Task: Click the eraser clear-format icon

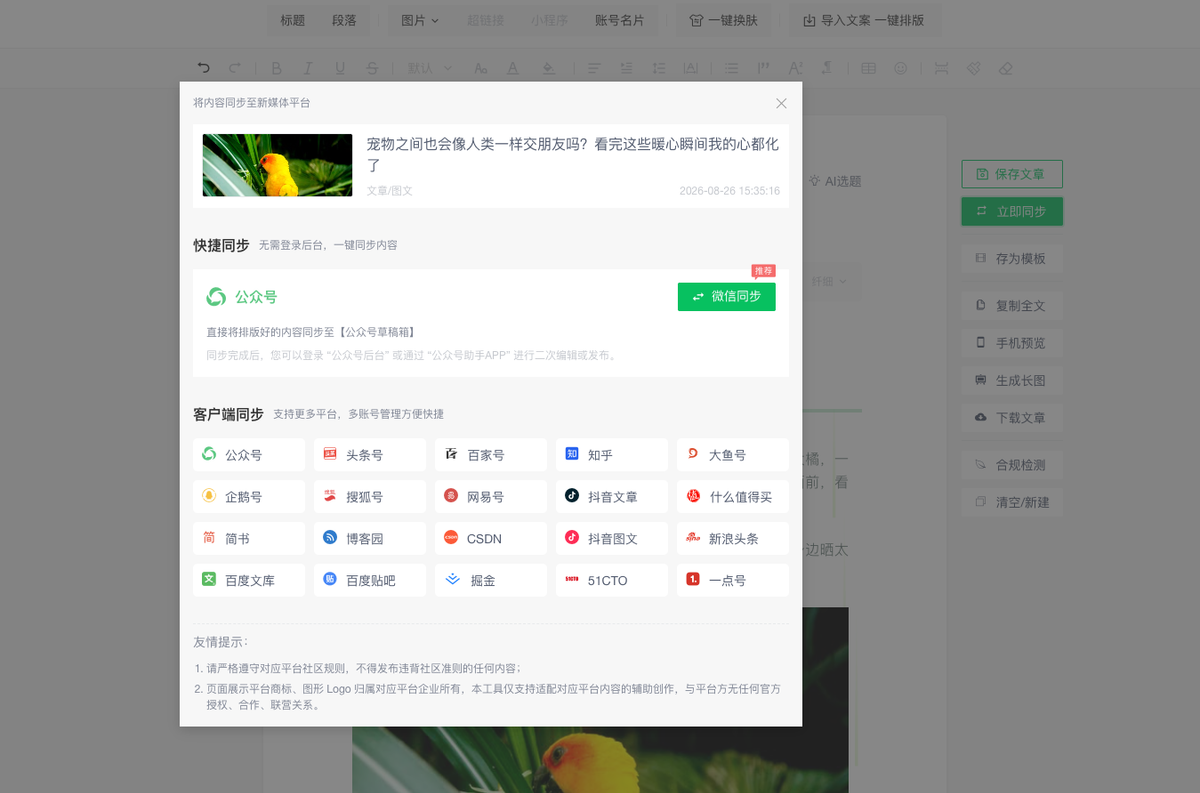Action: click(1006, 68)
